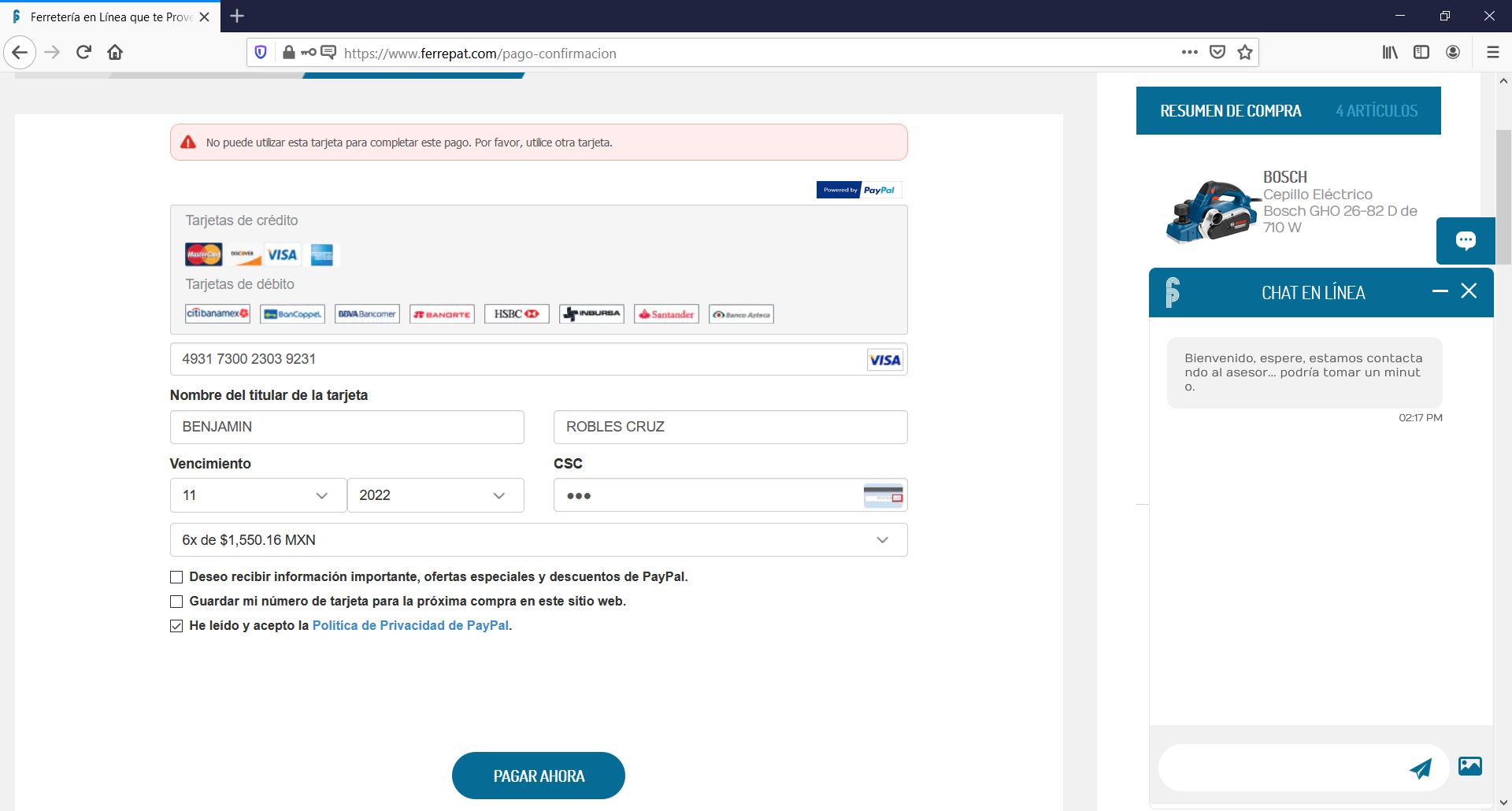Image resolution: width=1512 pixels, height=811 pixels.
Task: Click the CSC card hint icon
Action: click(x=883, y=496)
